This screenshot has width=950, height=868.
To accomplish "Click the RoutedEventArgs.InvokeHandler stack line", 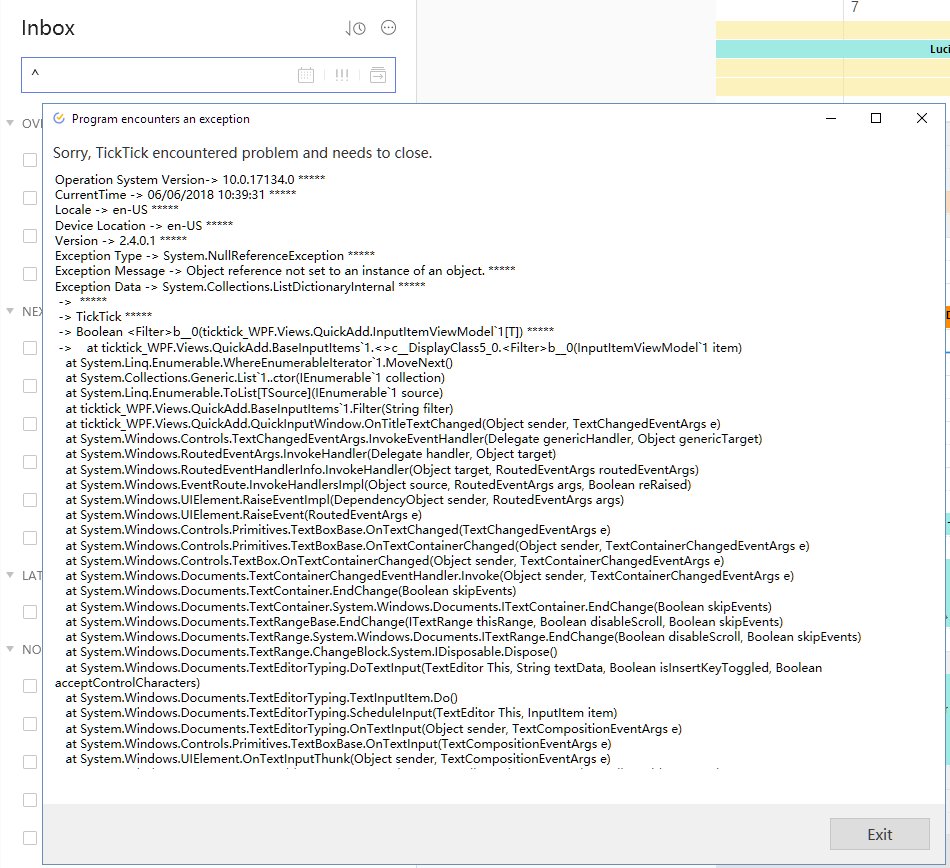I will (x=311, y=454).
